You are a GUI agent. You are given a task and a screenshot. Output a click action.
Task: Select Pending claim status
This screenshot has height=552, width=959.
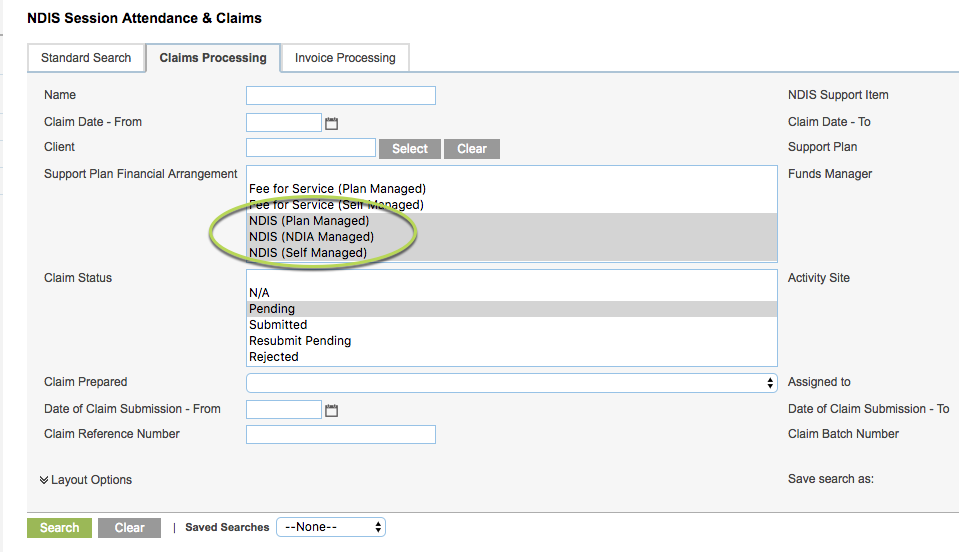tap(512, 309)
